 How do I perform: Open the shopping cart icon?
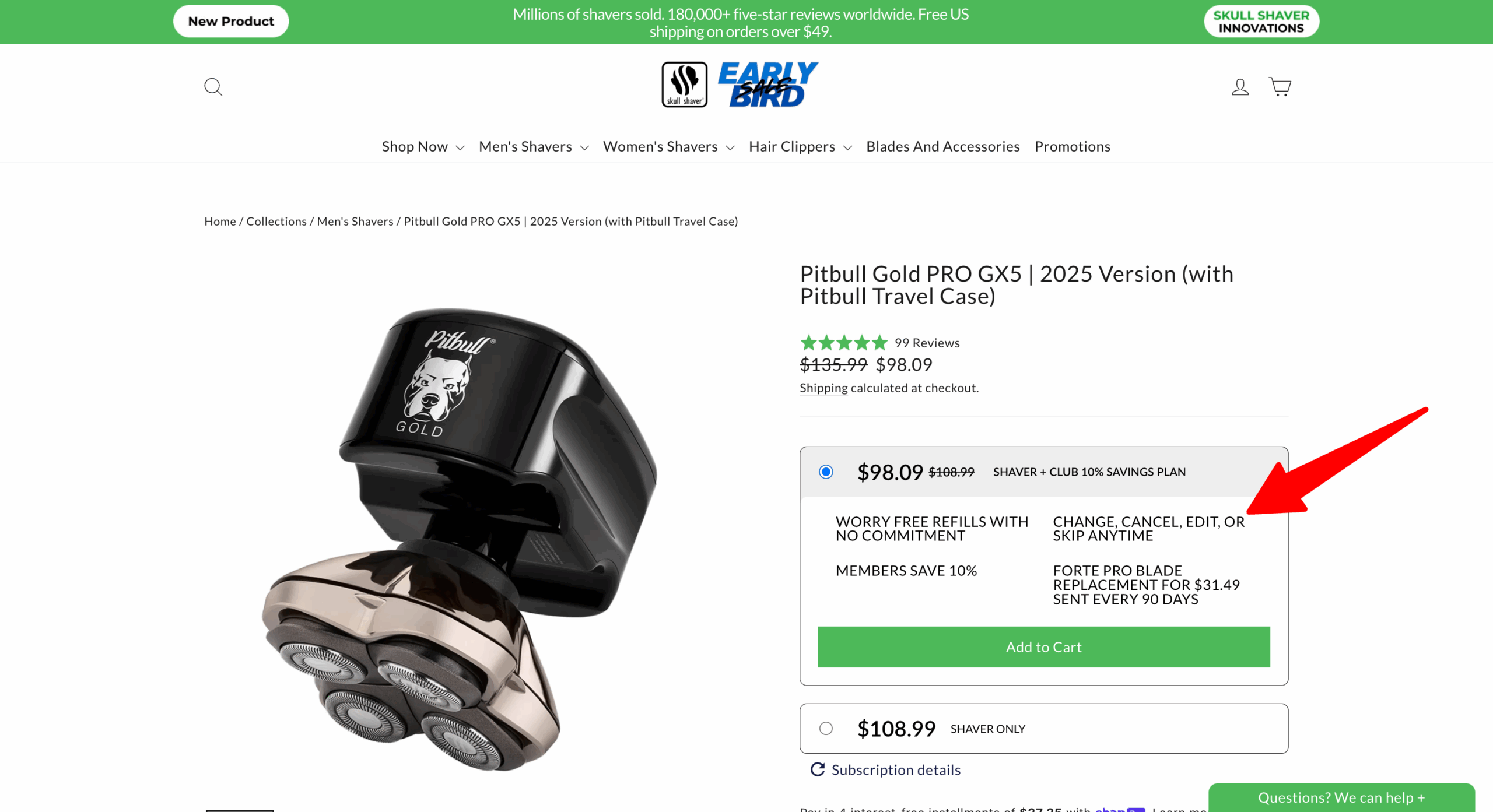[1280, 87]
